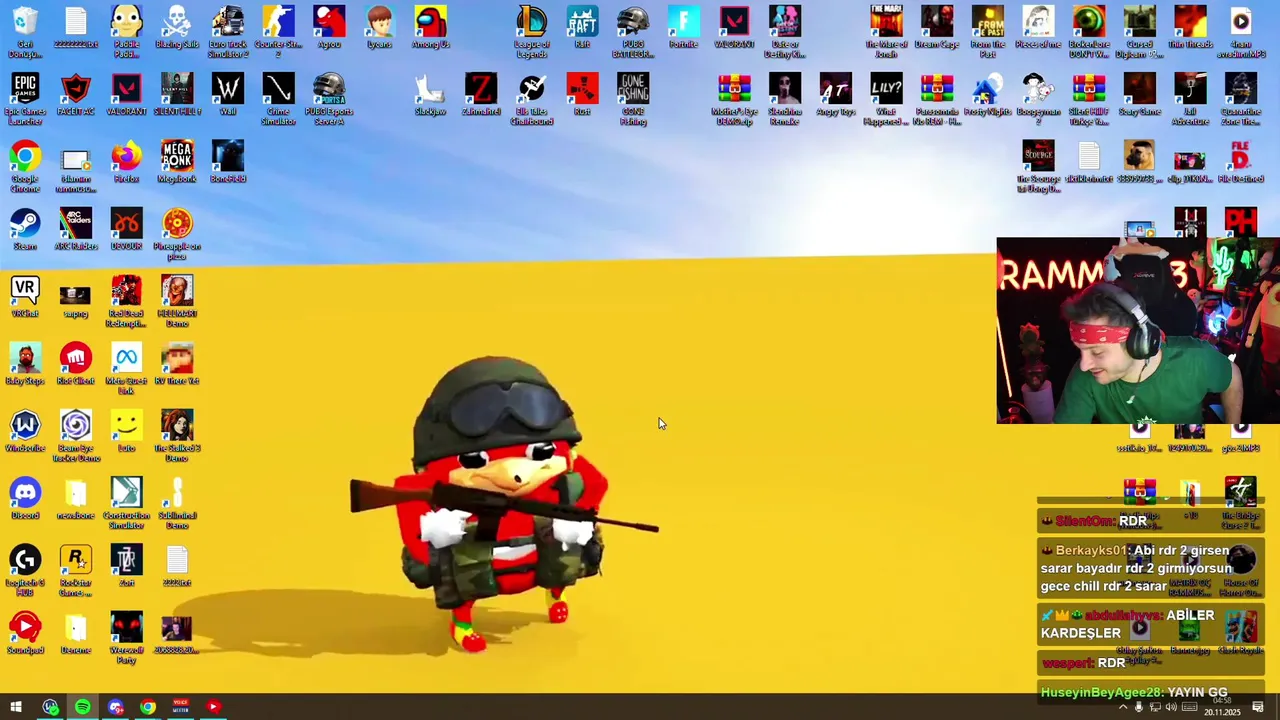Open Epic Games Launcher shortcut
The height and width of the screenshot is (720, 1280).
(25, 98)
